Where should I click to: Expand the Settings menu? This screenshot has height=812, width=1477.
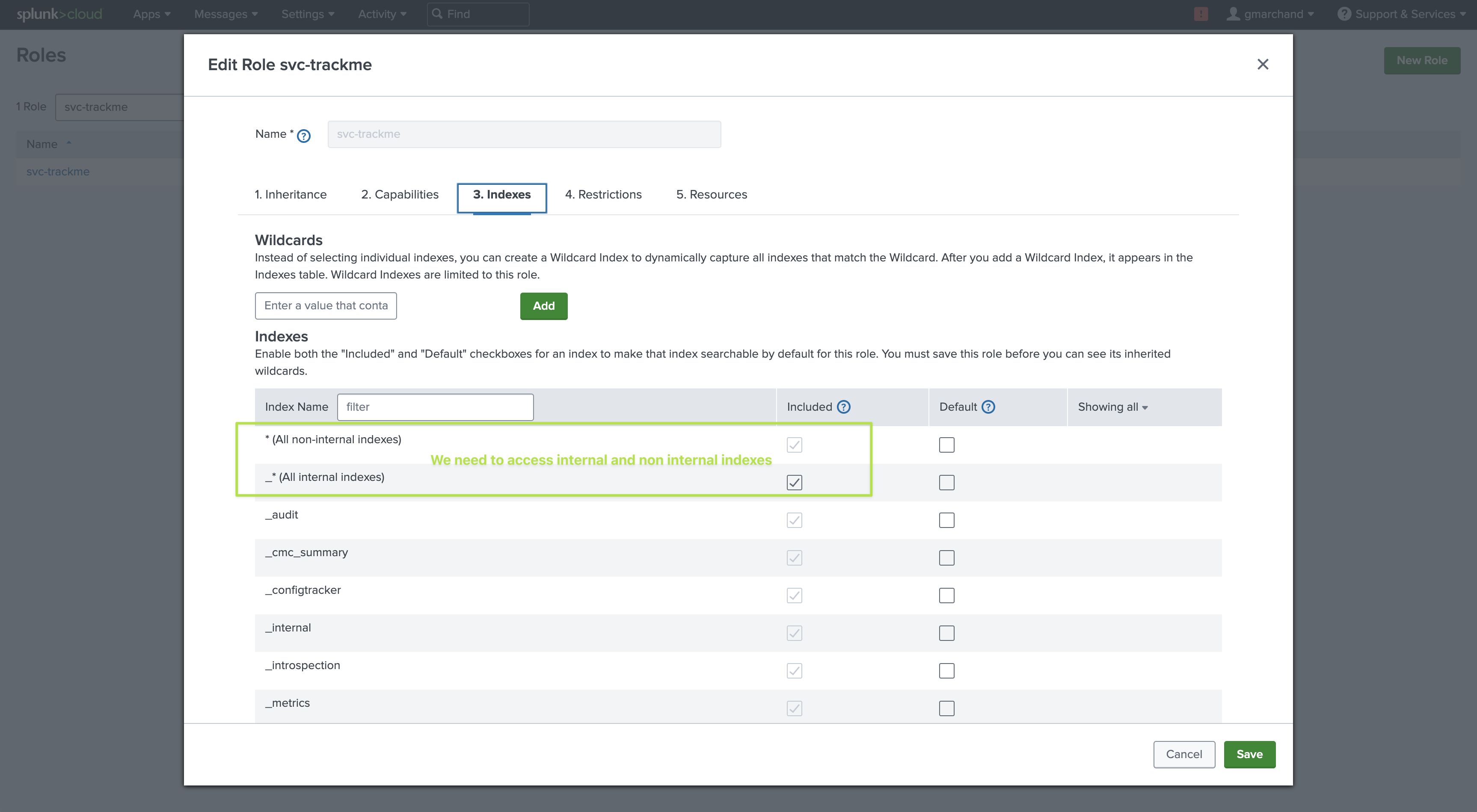coord(307,14)
